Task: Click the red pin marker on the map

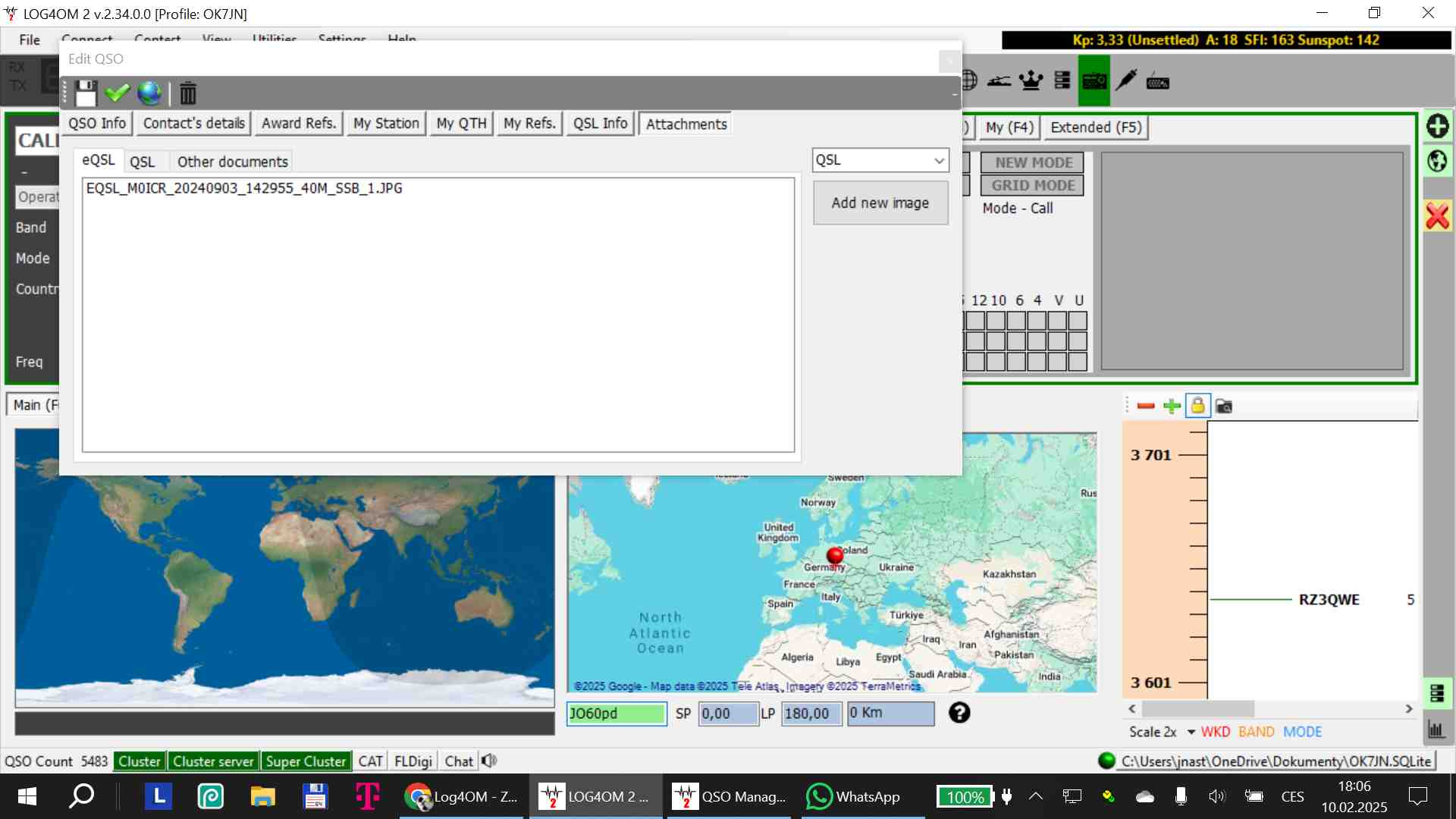Action: coord(835,557)
